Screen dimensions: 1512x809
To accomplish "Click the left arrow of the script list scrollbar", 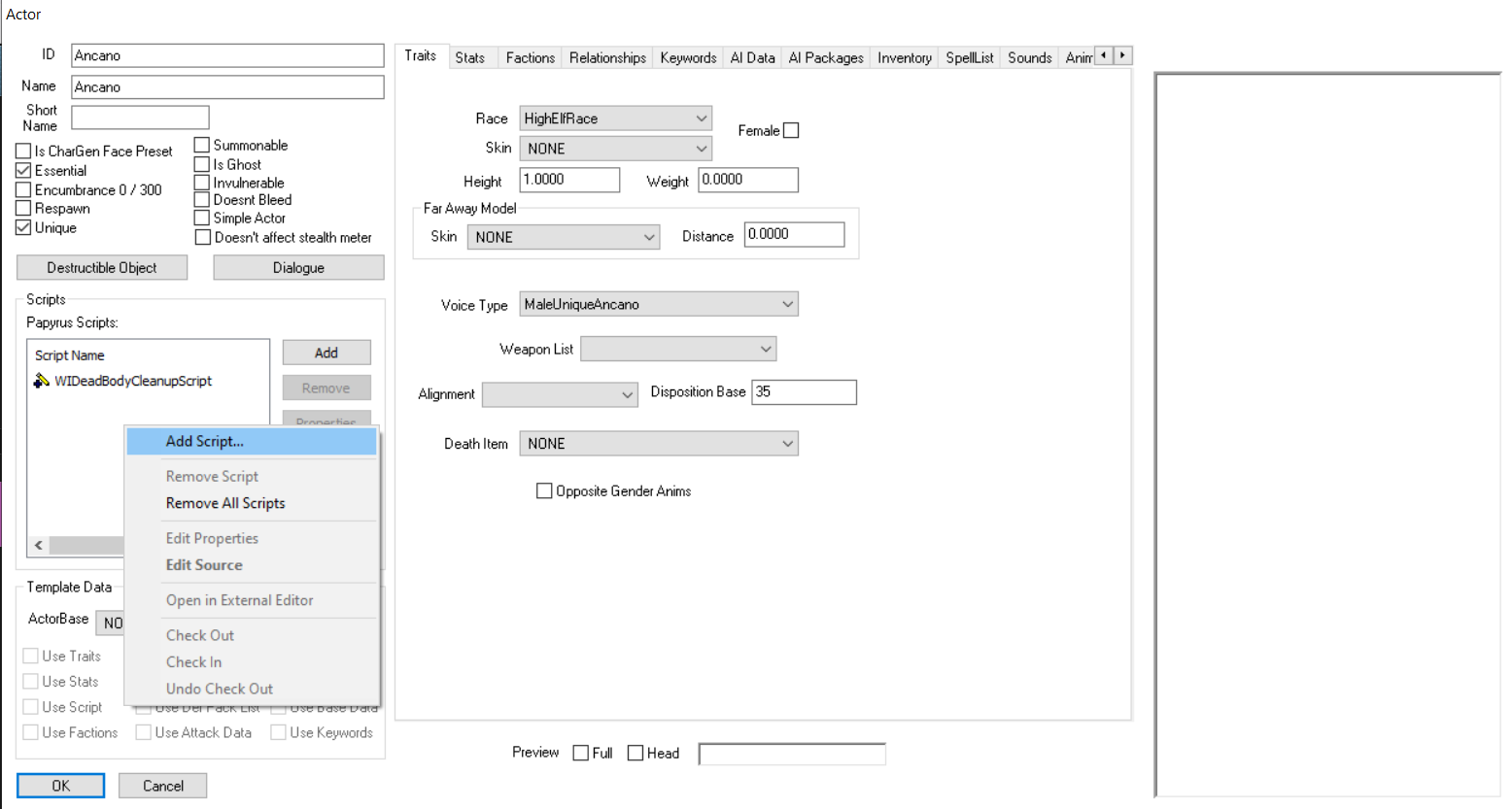I will [x=38, y=545].
